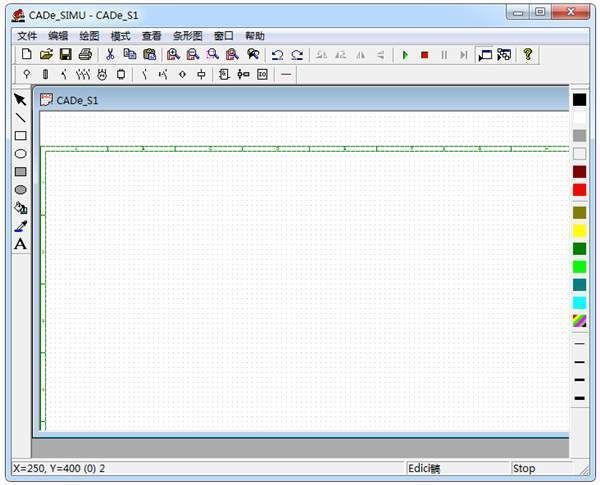
Task: Open a file with folder icon
Action: [x=46, y=54]
